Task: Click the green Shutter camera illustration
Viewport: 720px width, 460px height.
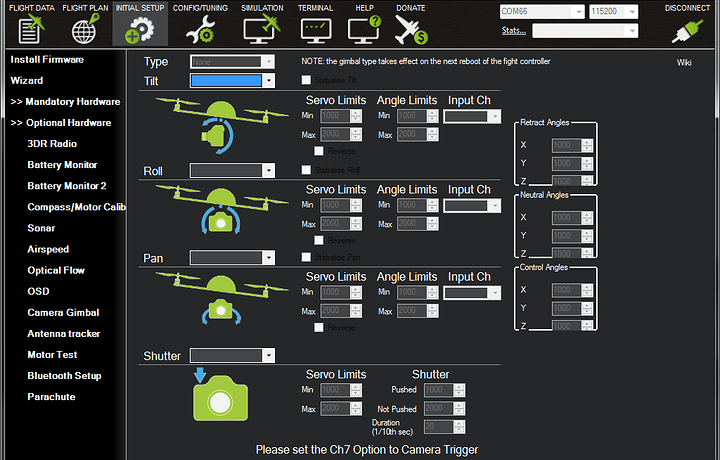Action: pyautogui.click(x=220, y=398)
